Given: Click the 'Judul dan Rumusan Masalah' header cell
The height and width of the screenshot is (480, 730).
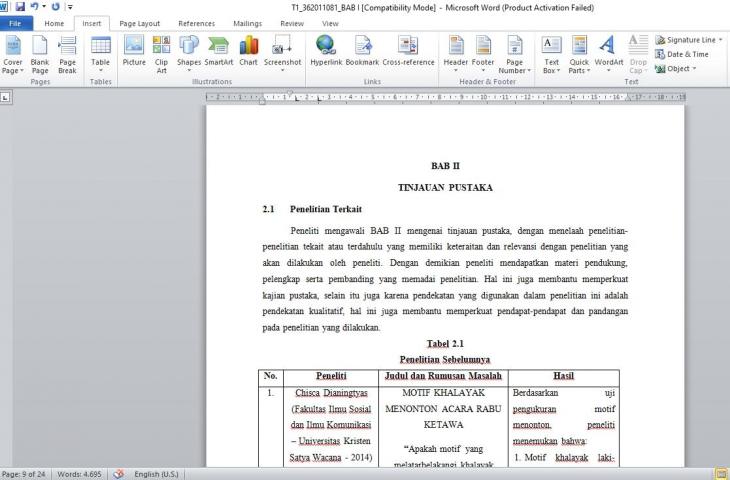Looking at the screenshot, I should pyautogui.click(x=443, y=376).
